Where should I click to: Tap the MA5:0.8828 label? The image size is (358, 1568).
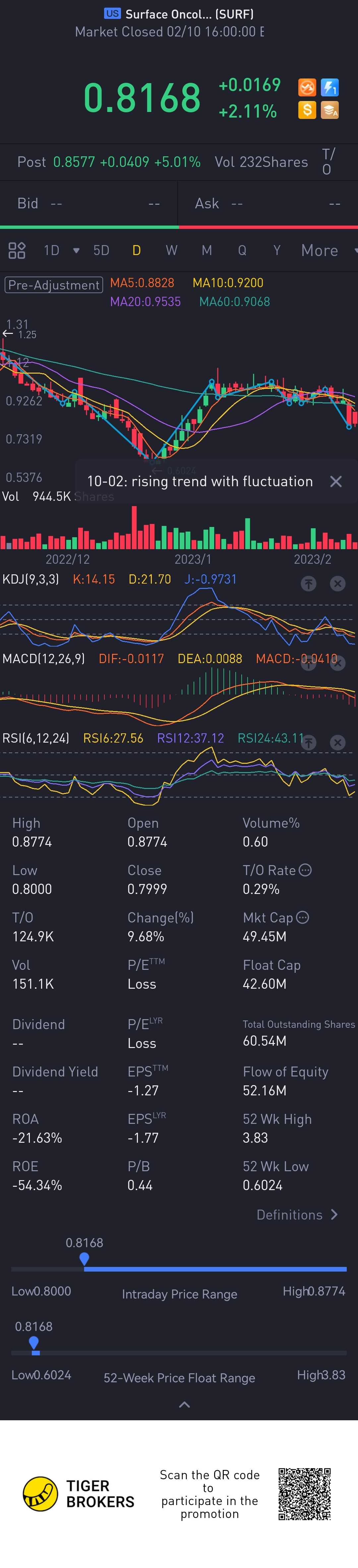142,283
